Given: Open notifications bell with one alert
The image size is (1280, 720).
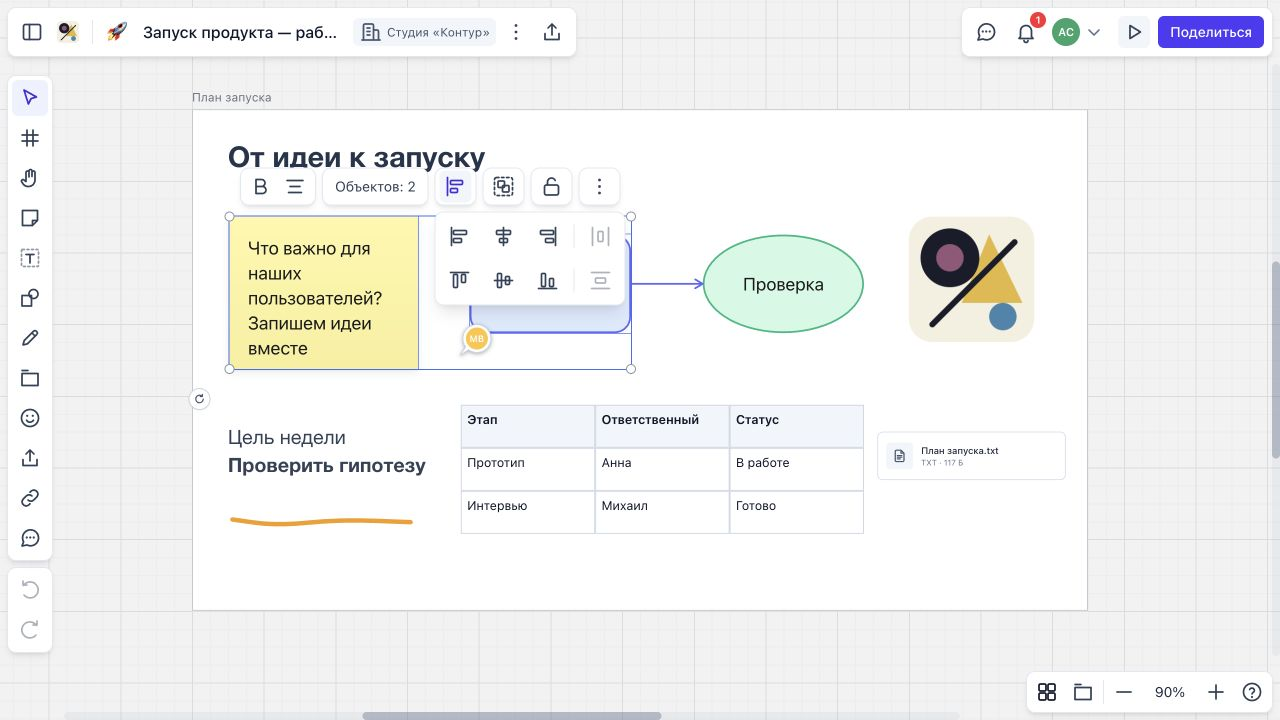Looking at the screenshot, I should tap(1026, 32).
